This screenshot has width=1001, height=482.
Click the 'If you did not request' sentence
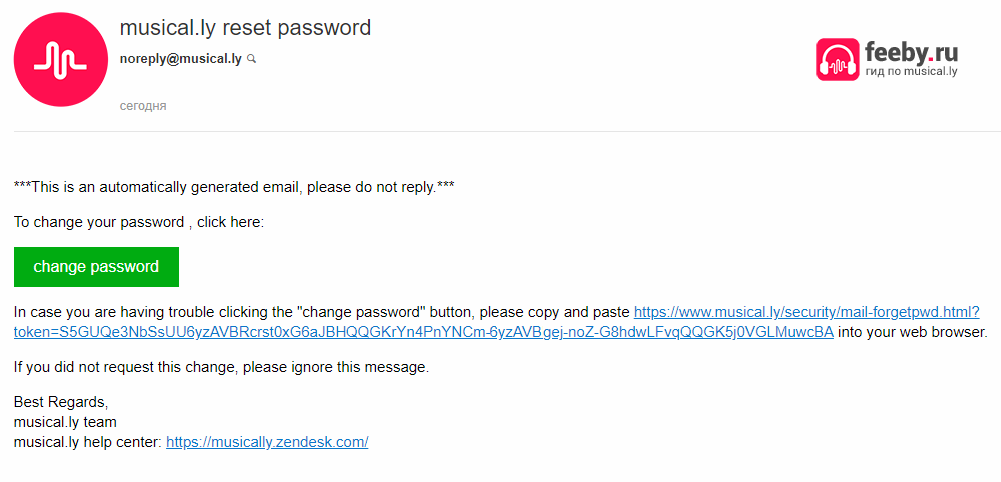pyautogui.click(x=221, y=367)
